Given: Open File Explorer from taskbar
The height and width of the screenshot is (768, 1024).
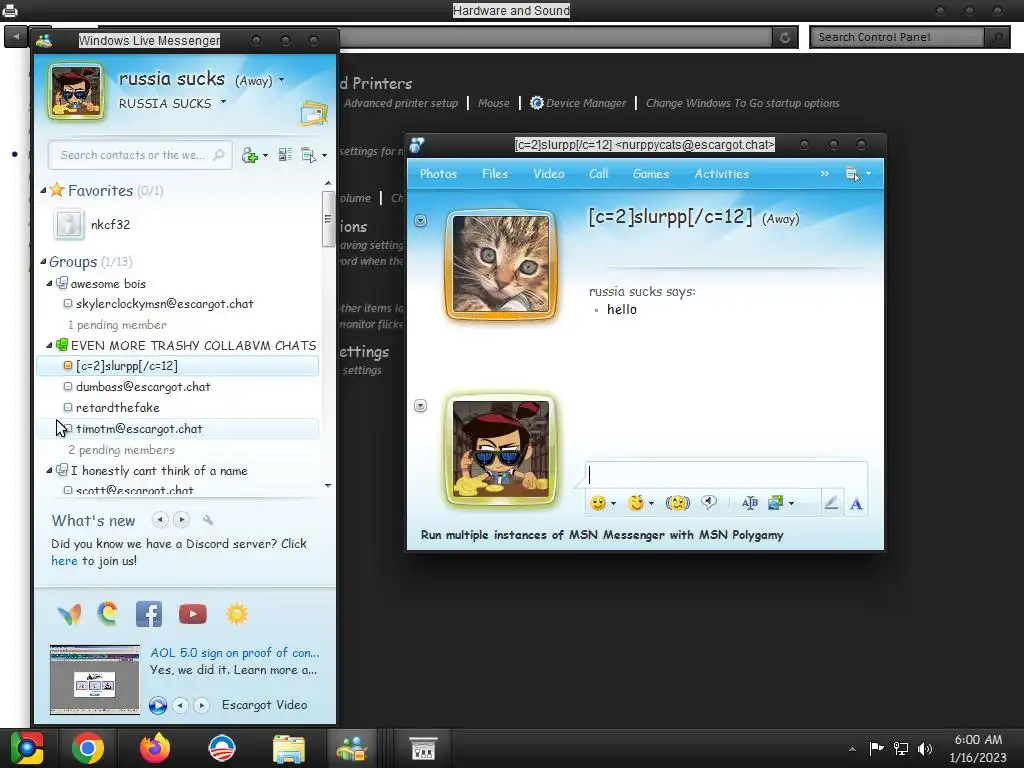Looking at the screenshot, I should [x=289, y=749].
